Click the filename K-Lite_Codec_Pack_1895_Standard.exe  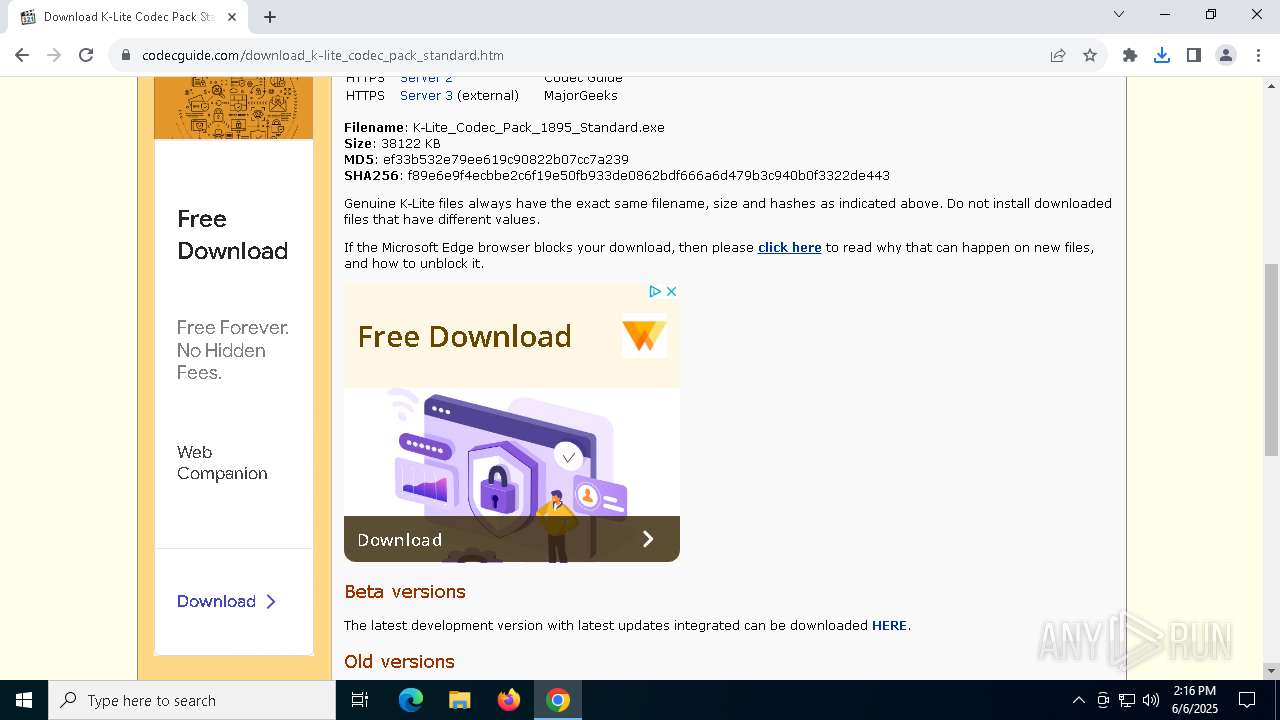pyautogui.click(x=539, y=128)
